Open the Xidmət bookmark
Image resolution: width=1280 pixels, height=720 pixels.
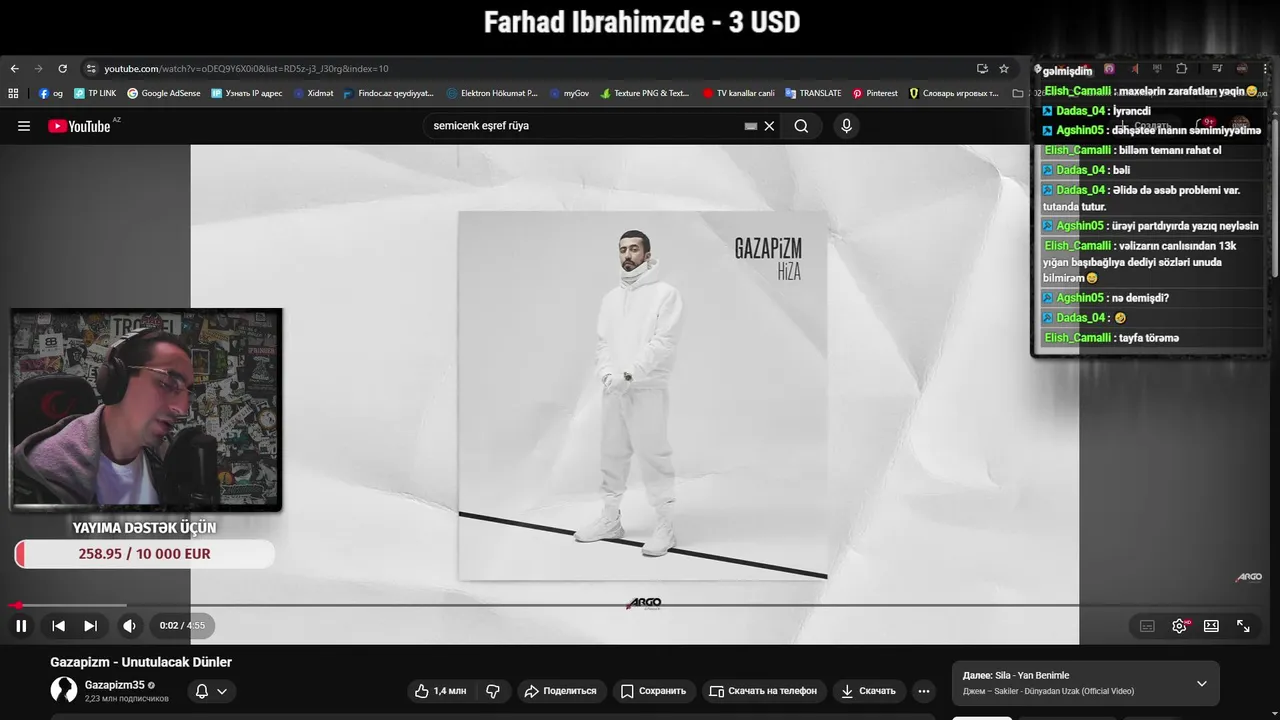click(x=313, y=93)
